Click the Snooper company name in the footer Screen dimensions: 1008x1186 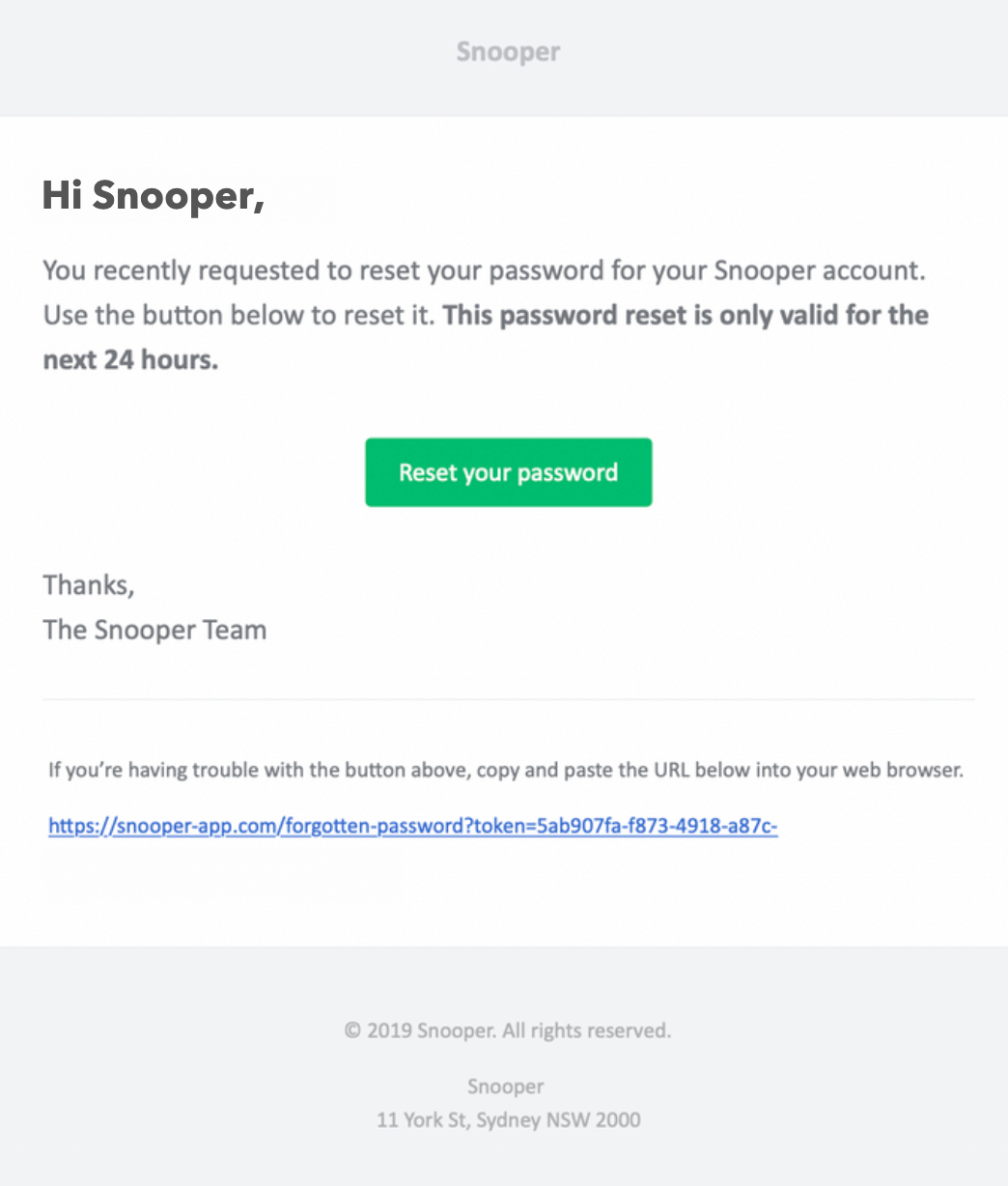pyautogui.click(x=506, y=1087)
